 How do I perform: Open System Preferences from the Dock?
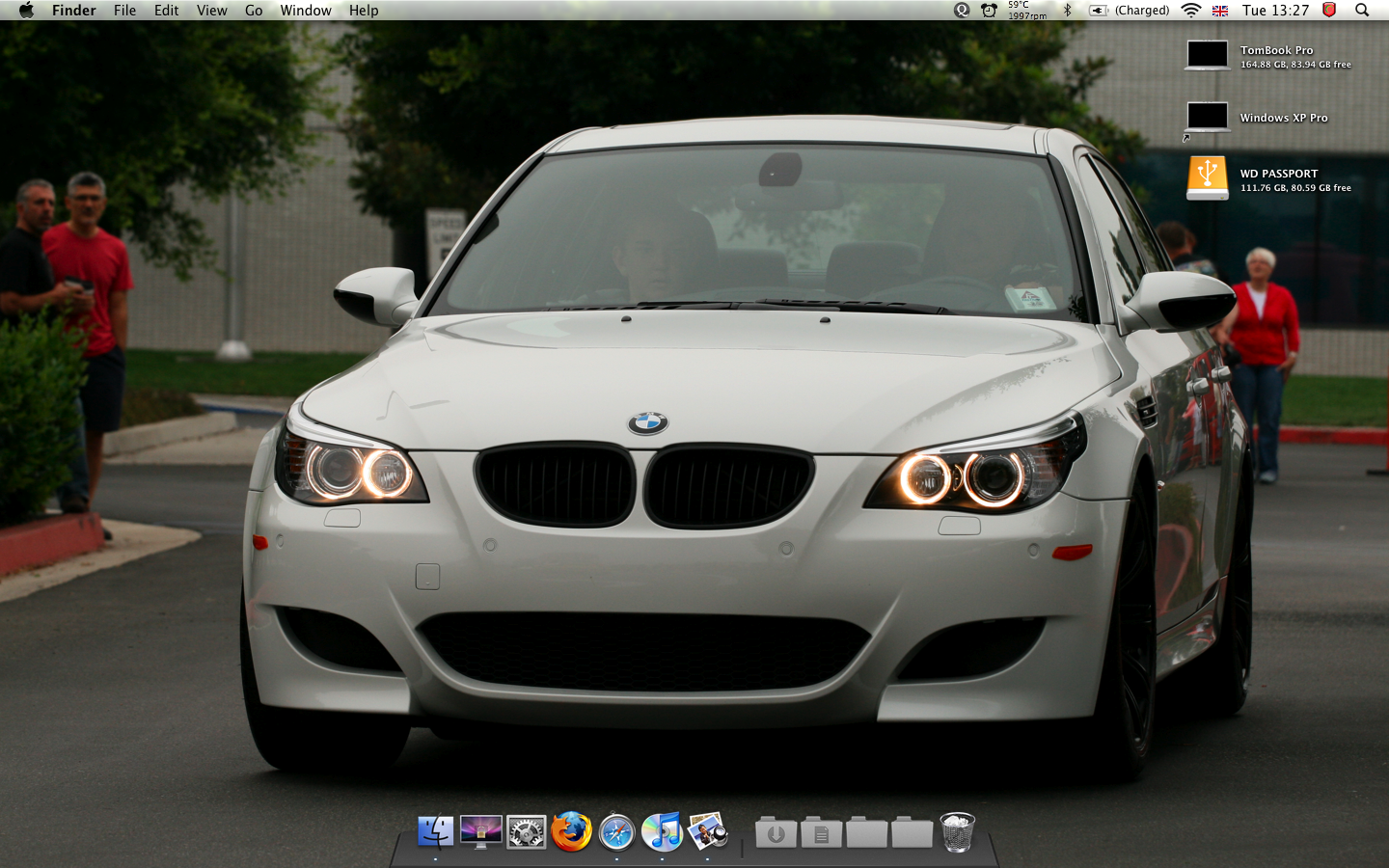526,832
